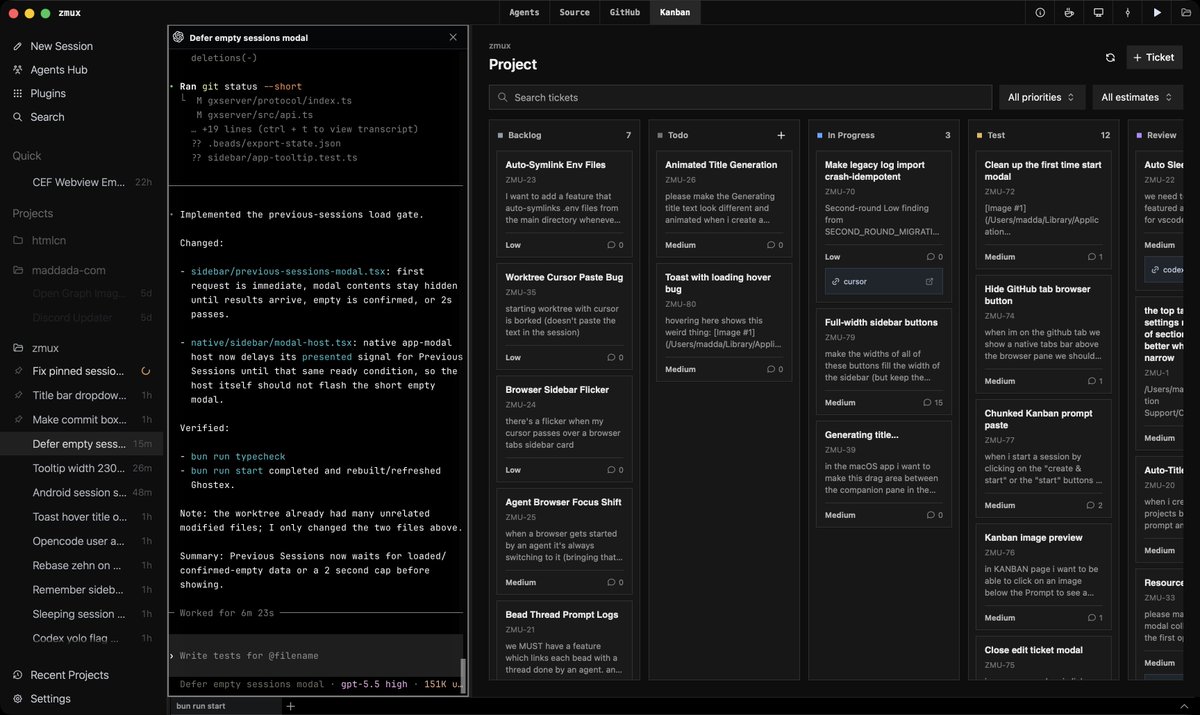Viewport: 1200px width, 715px height.
Task: Click the info circle icon in top bar
Action: (x=1040, y=13)
